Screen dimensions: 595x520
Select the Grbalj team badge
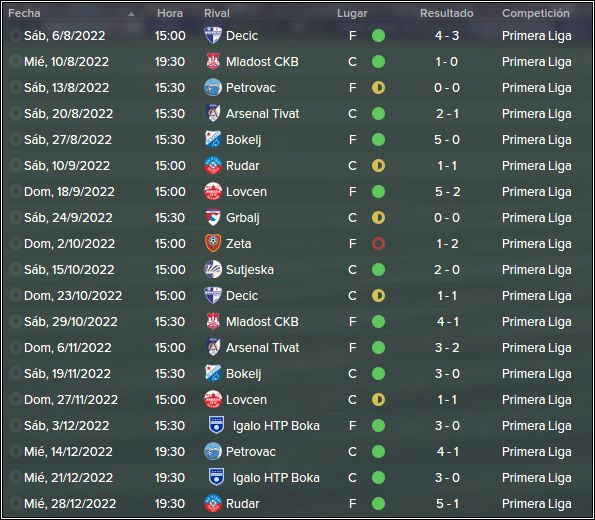pos(213,217)
